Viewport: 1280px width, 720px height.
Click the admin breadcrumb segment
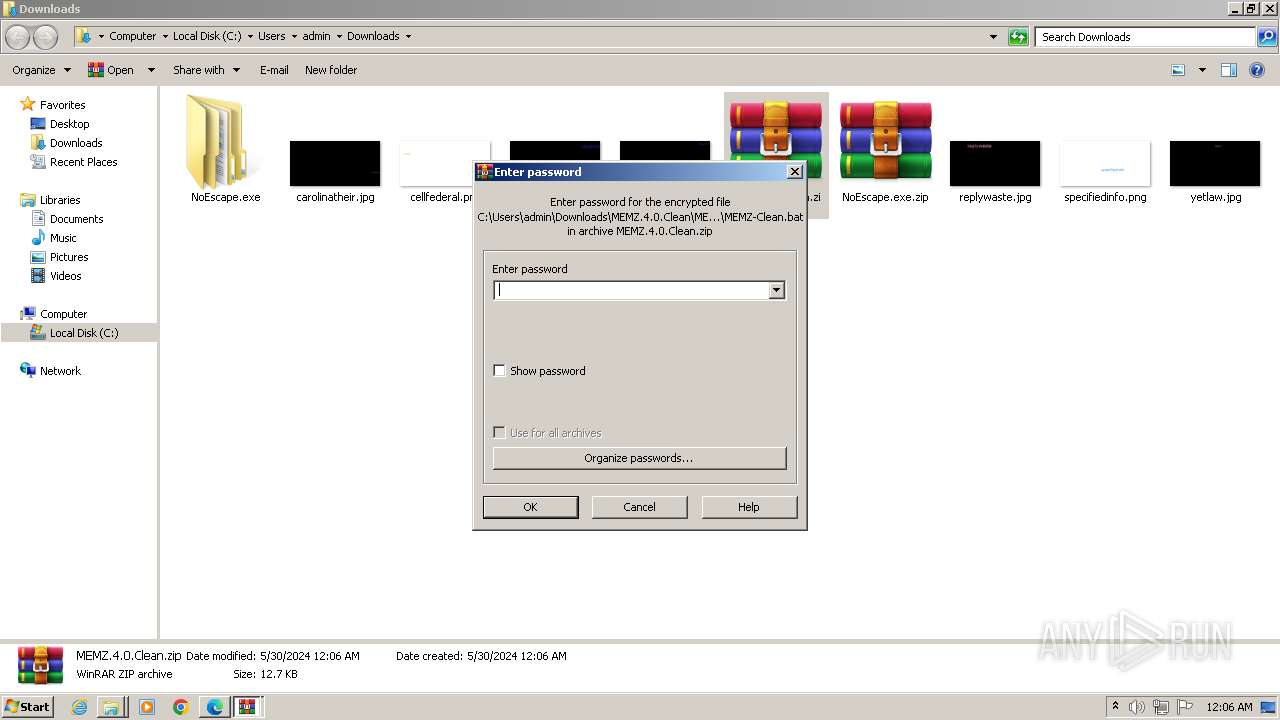[316, 36]
